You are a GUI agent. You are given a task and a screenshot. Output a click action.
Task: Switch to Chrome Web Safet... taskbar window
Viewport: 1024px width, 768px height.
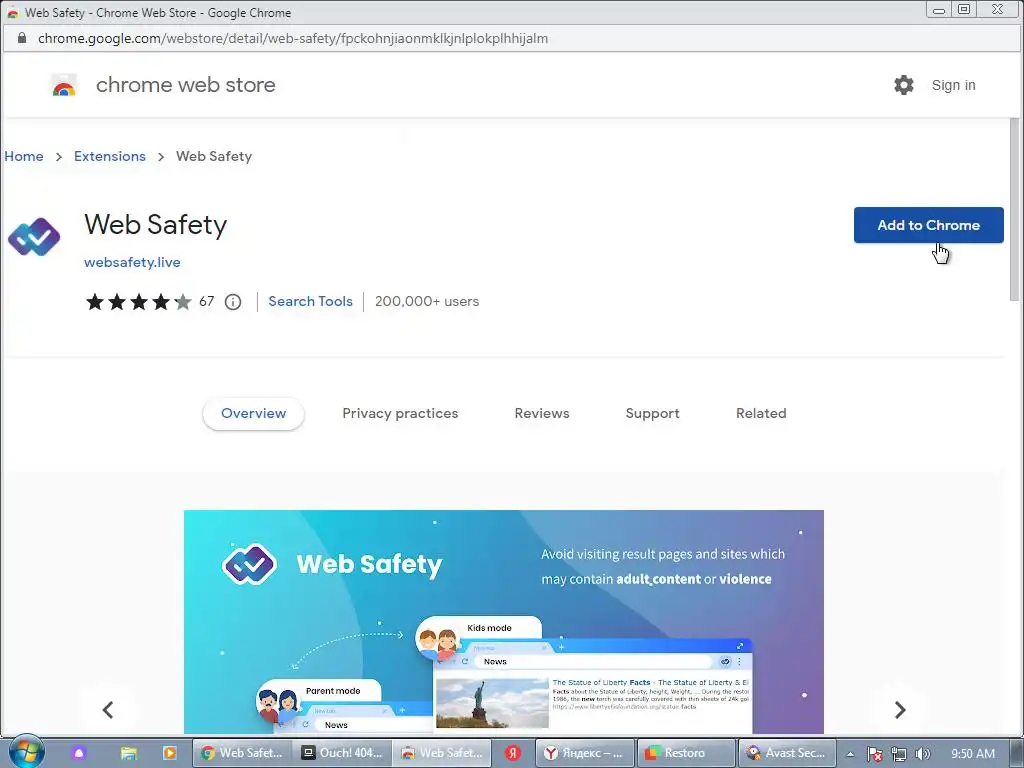click(242, 753)
